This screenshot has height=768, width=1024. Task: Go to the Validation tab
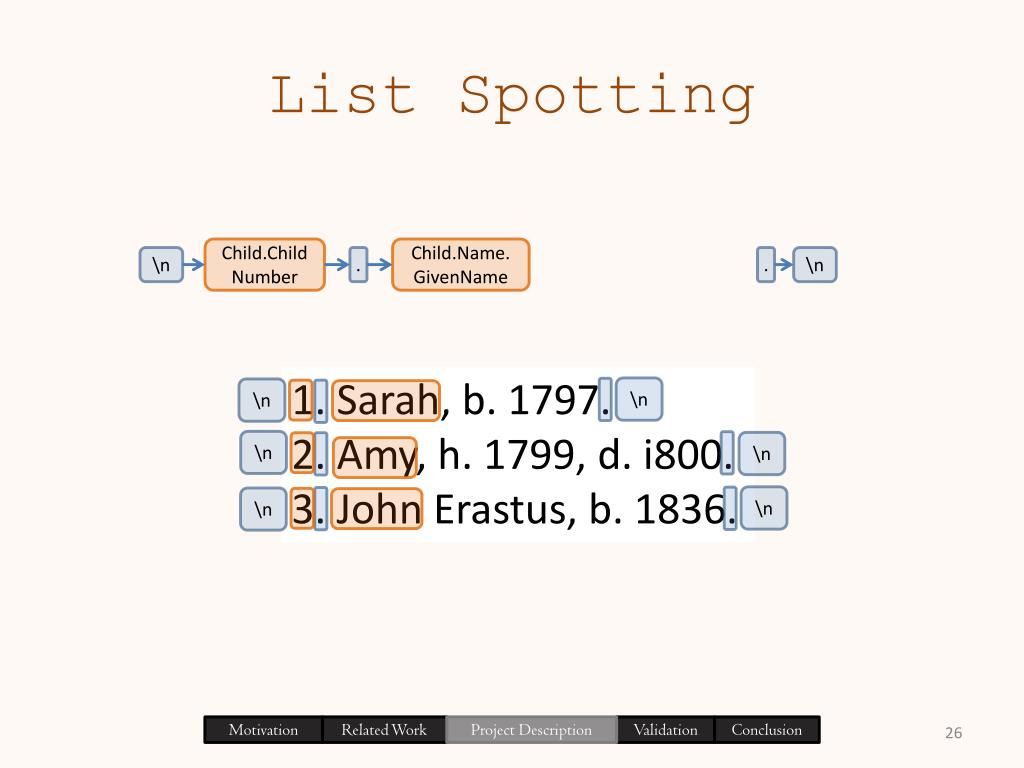[x=665, y=729]
